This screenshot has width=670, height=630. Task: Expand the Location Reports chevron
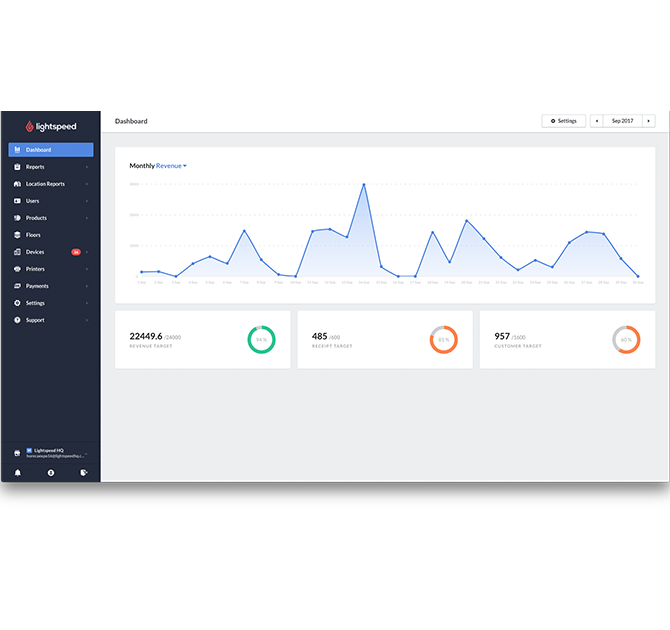[87, 184]
